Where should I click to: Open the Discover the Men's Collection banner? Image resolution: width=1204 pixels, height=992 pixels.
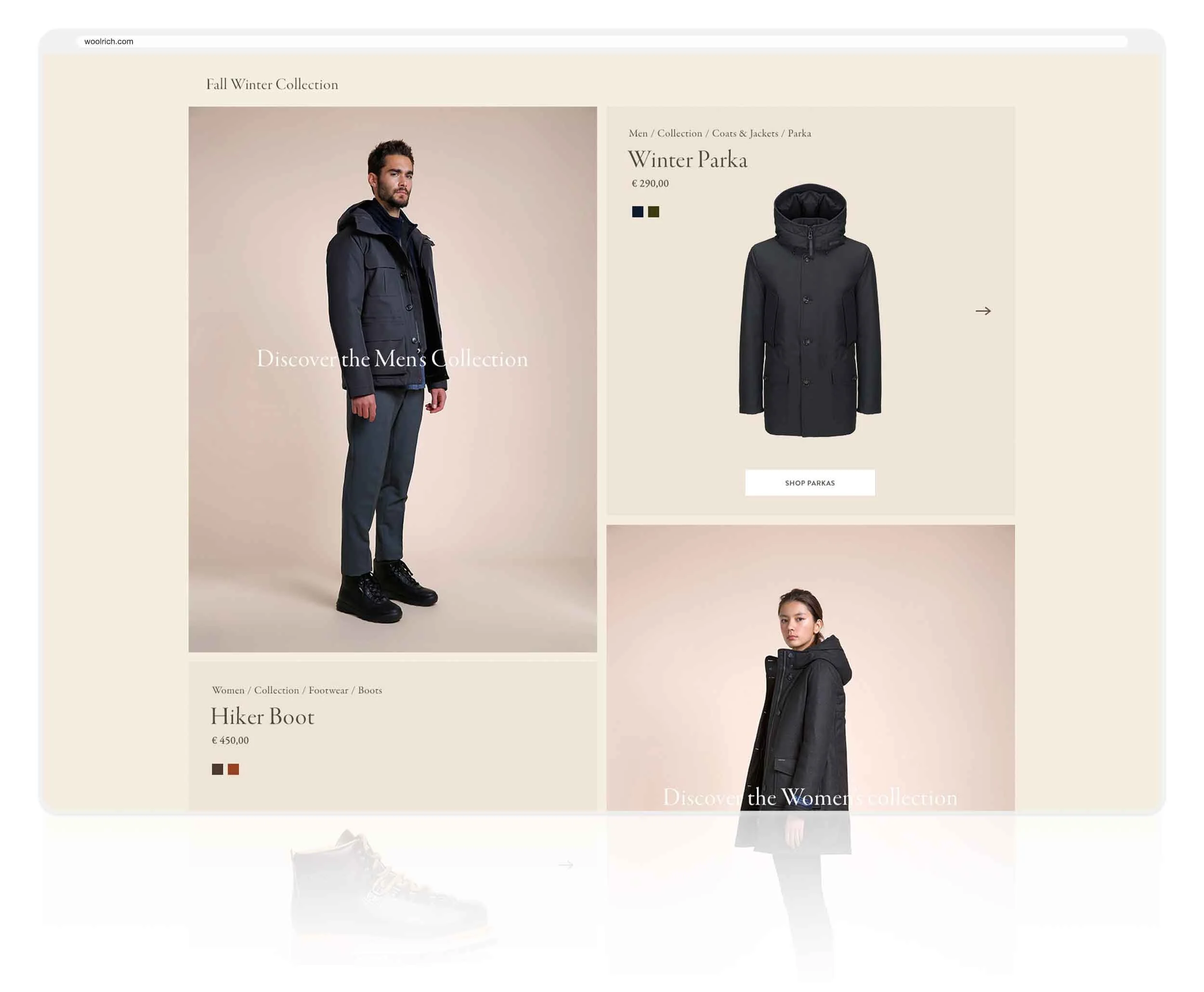click(392, 359)
